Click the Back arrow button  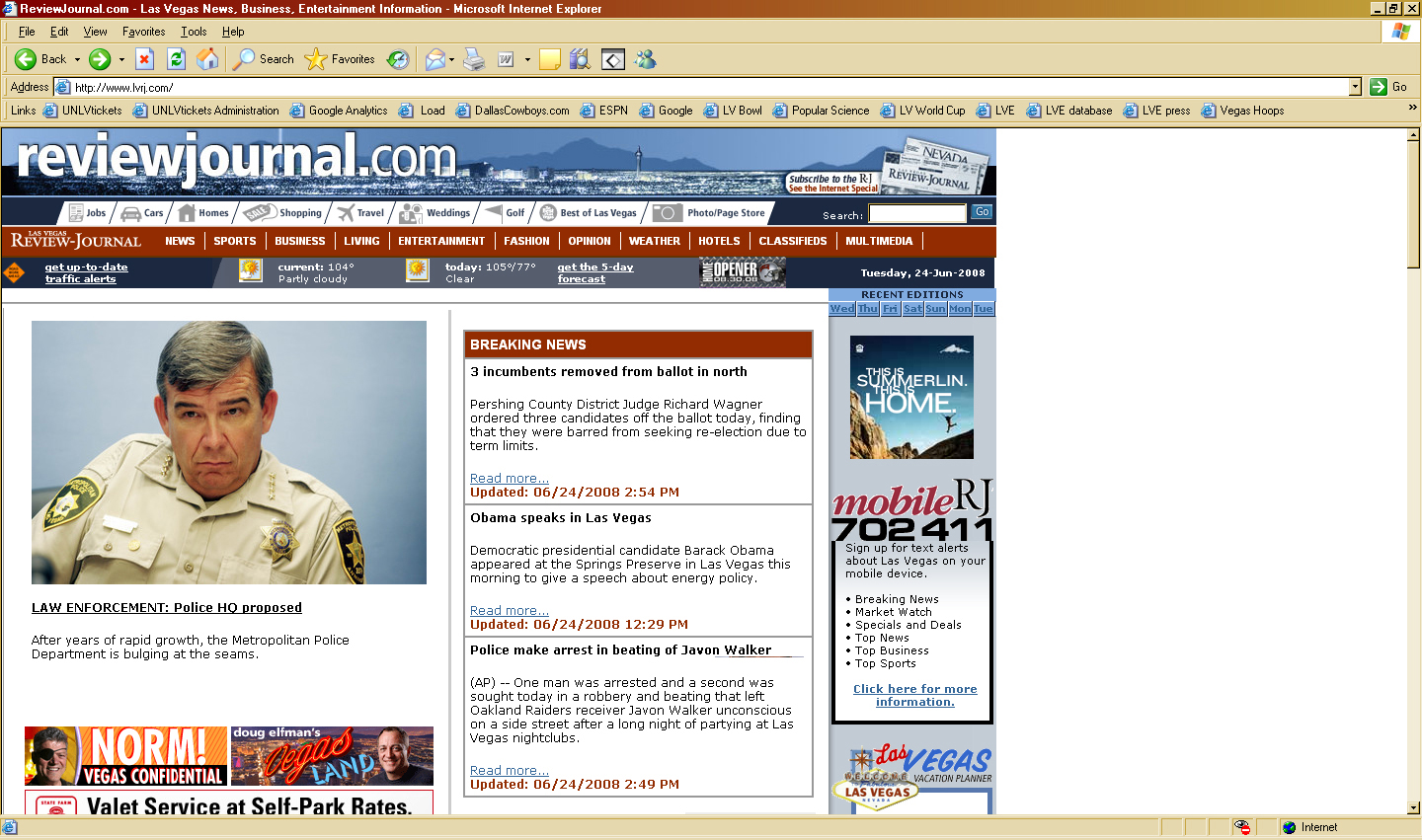39,59
